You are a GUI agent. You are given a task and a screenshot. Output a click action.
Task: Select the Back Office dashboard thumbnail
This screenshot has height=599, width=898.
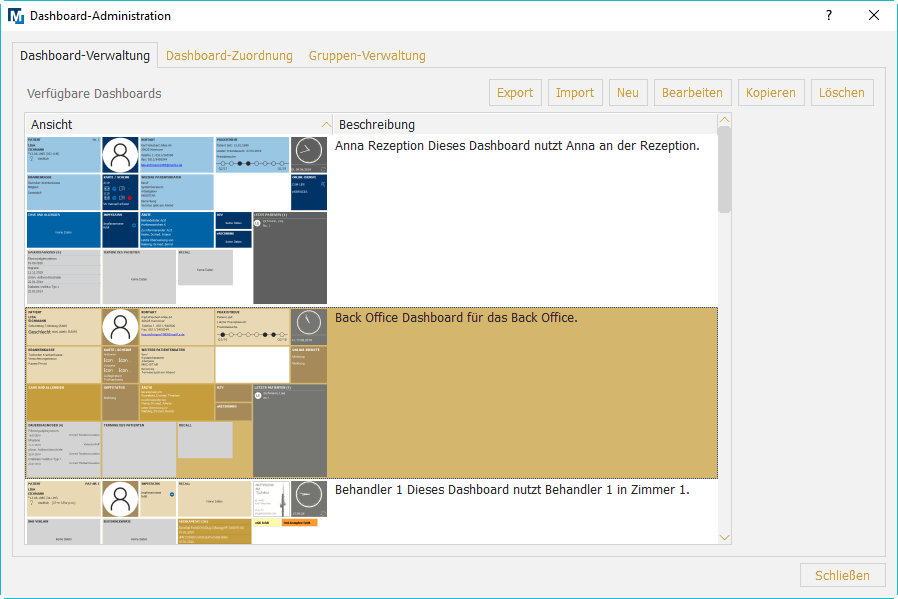[x=177, y=393]
